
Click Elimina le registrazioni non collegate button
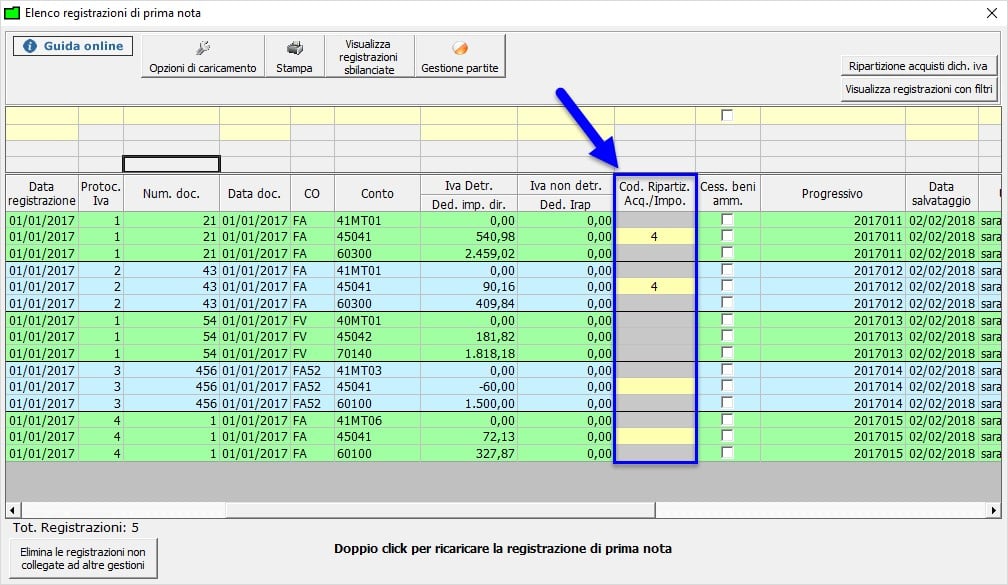point(83,559)
